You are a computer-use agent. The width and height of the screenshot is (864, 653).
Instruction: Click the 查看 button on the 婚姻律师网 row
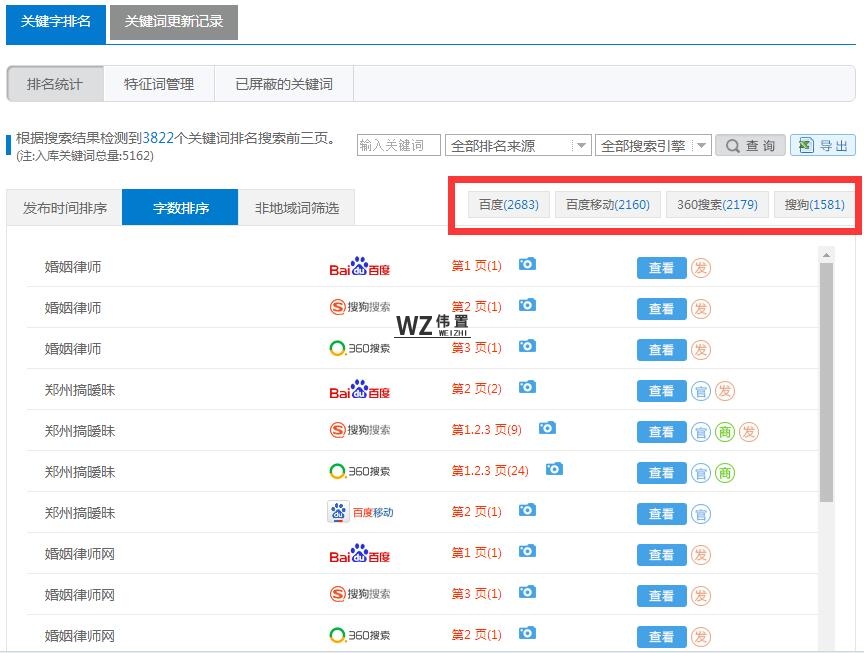(661, 554)
